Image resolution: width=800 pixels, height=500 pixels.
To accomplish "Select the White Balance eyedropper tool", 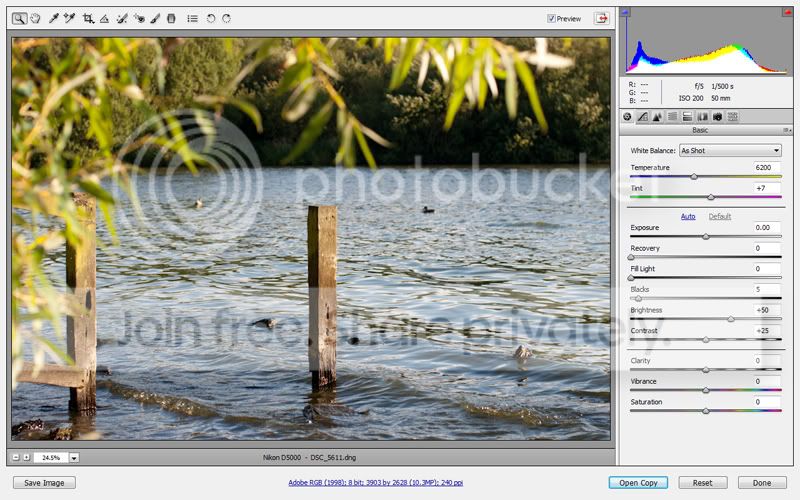I will 54,18.
